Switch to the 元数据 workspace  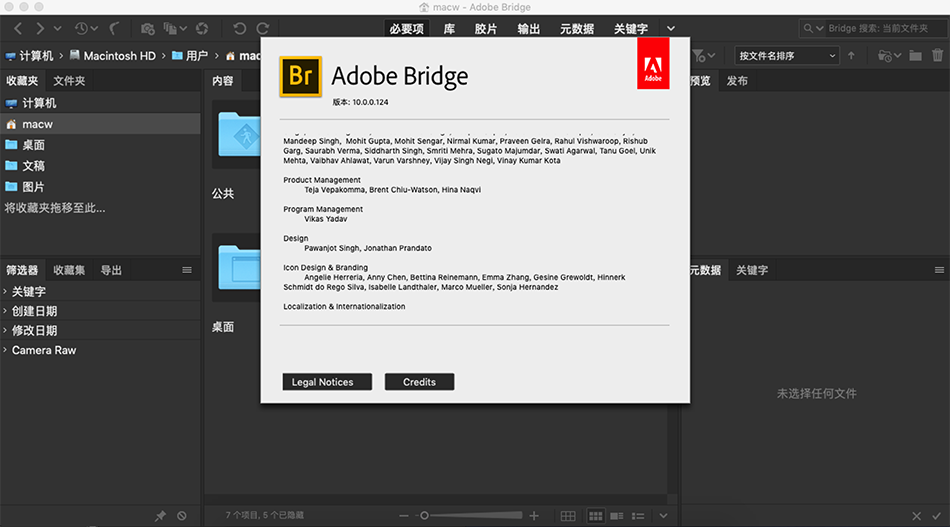tap(577, 28)
